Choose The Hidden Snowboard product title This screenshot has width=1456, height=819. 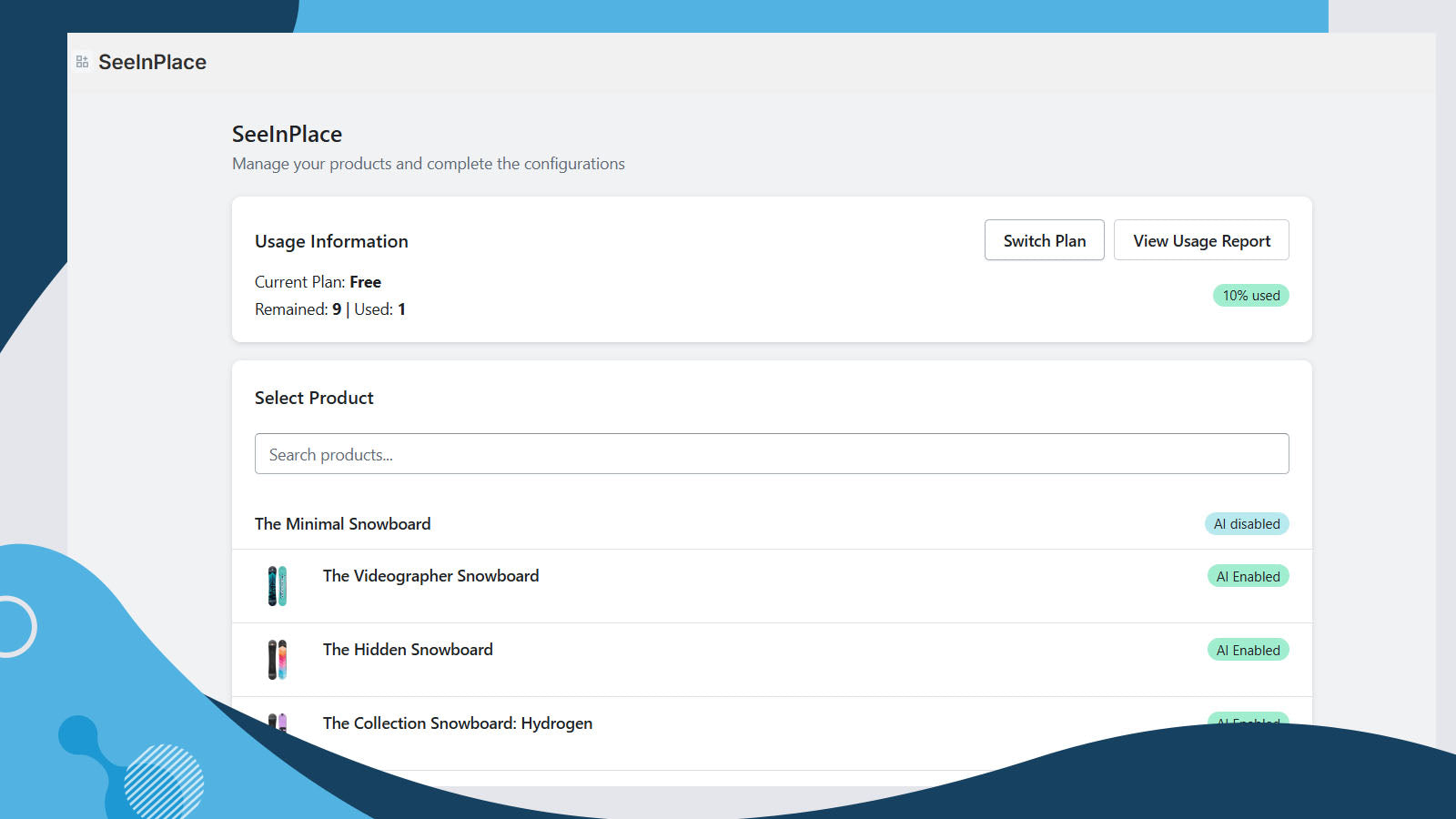[408, 650]
